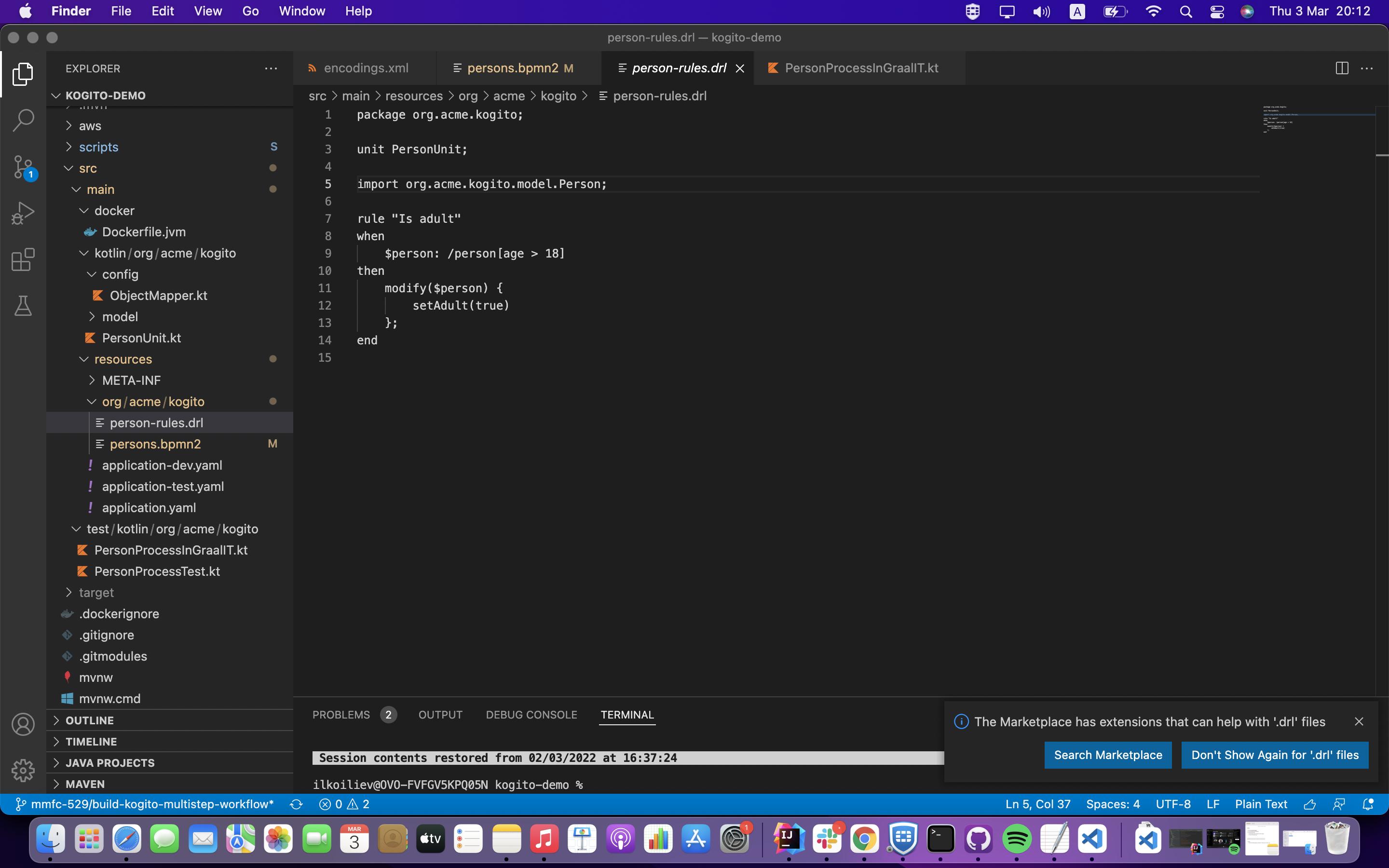Click the Split Editor Right icon
Image resolution: width=1389 pixels, height=868 pixels.
coord(1341,68)
